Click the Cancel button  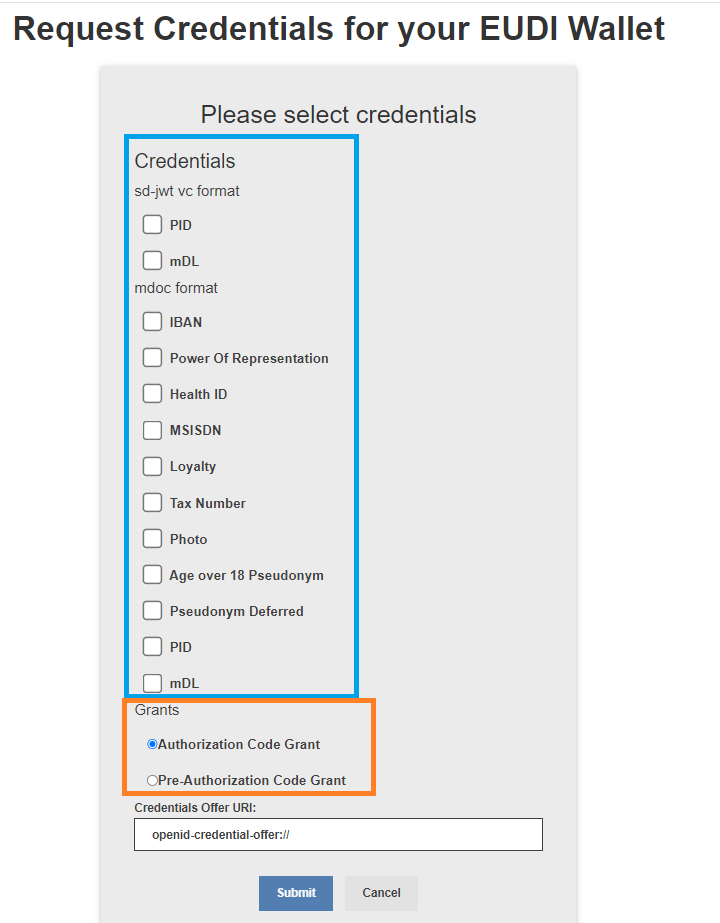click(381, 893)
